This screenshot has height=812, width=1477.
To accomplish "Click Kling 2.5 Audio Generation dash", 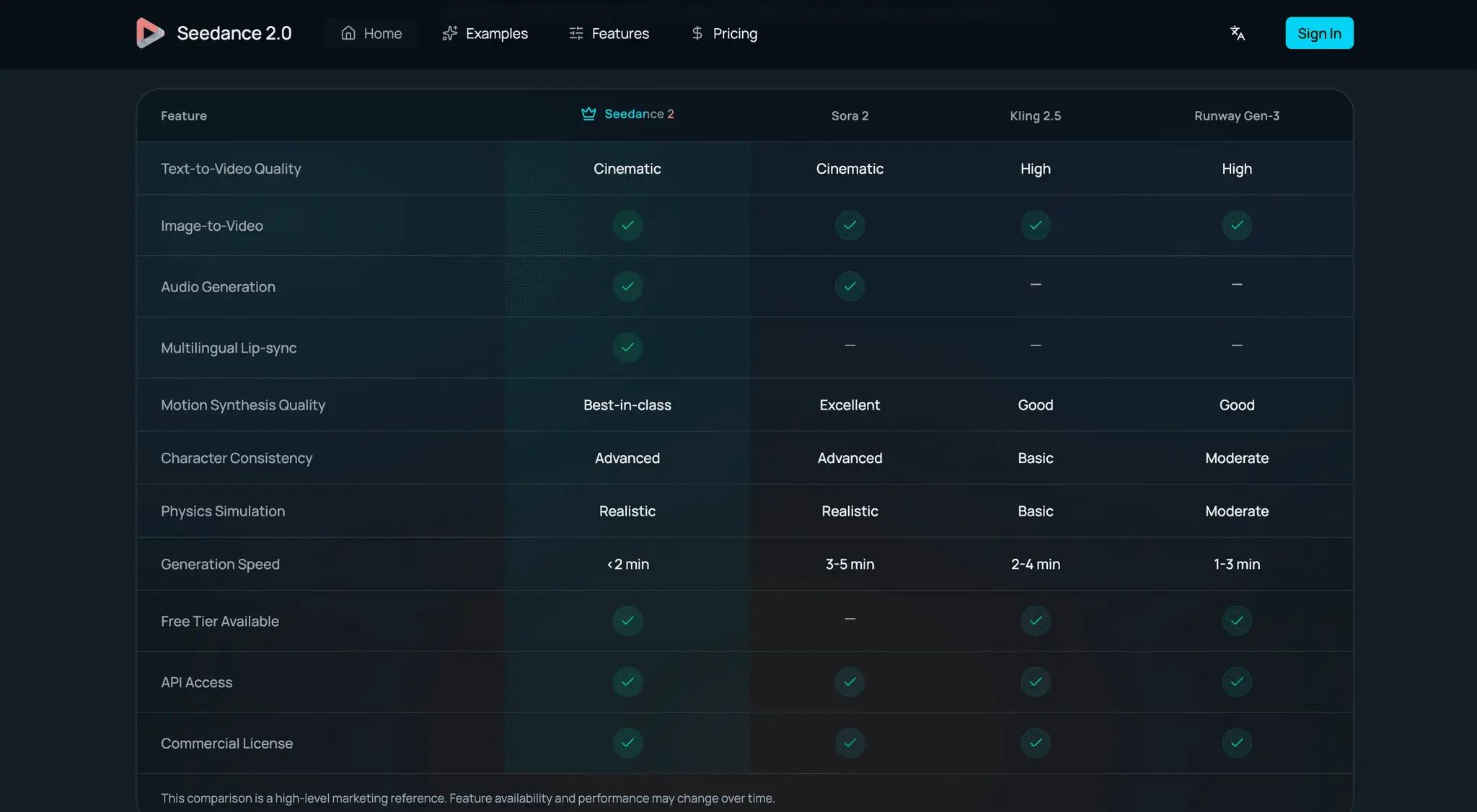I will (1036, 285).
